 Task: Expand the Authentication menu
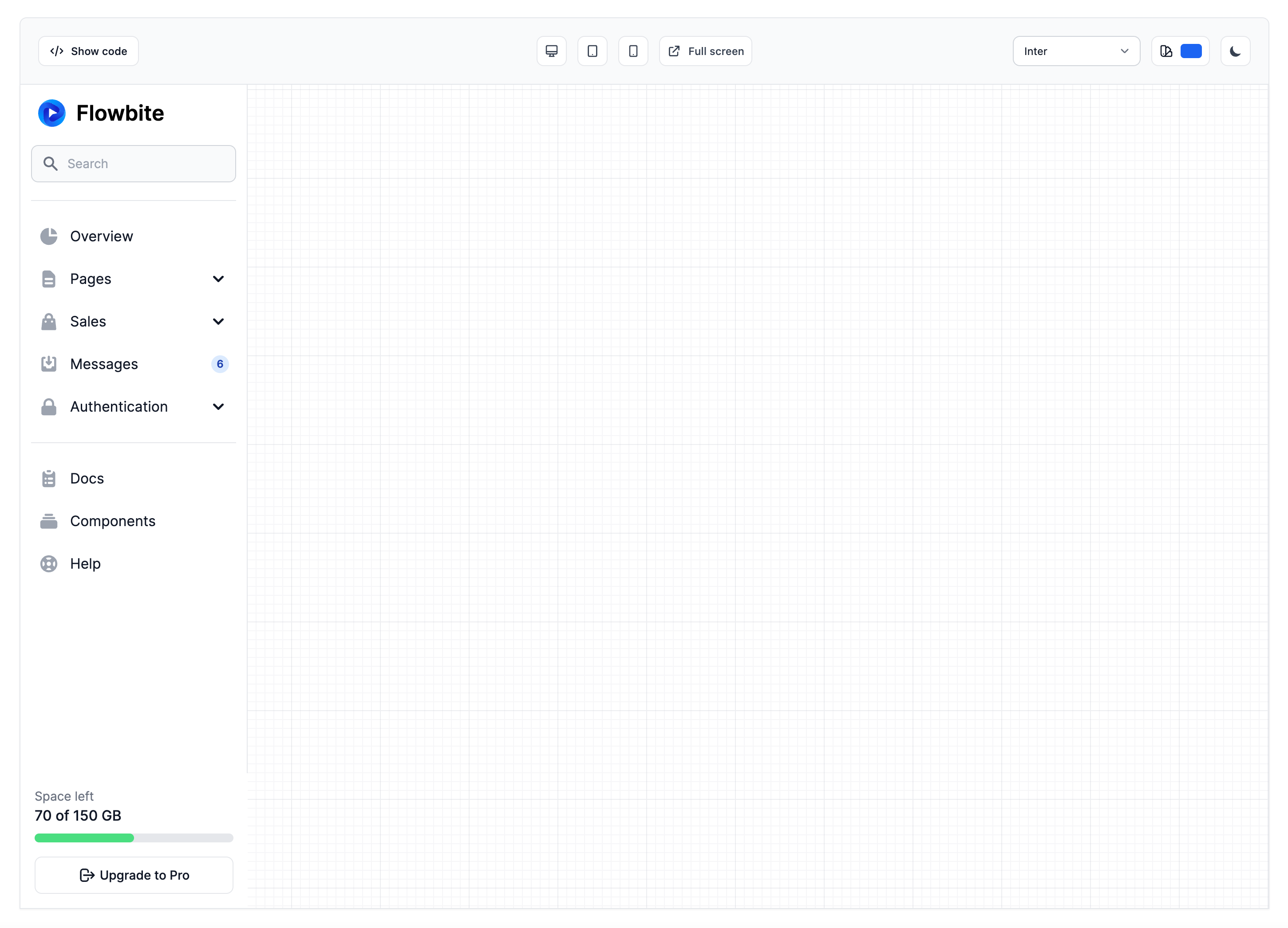219,406
